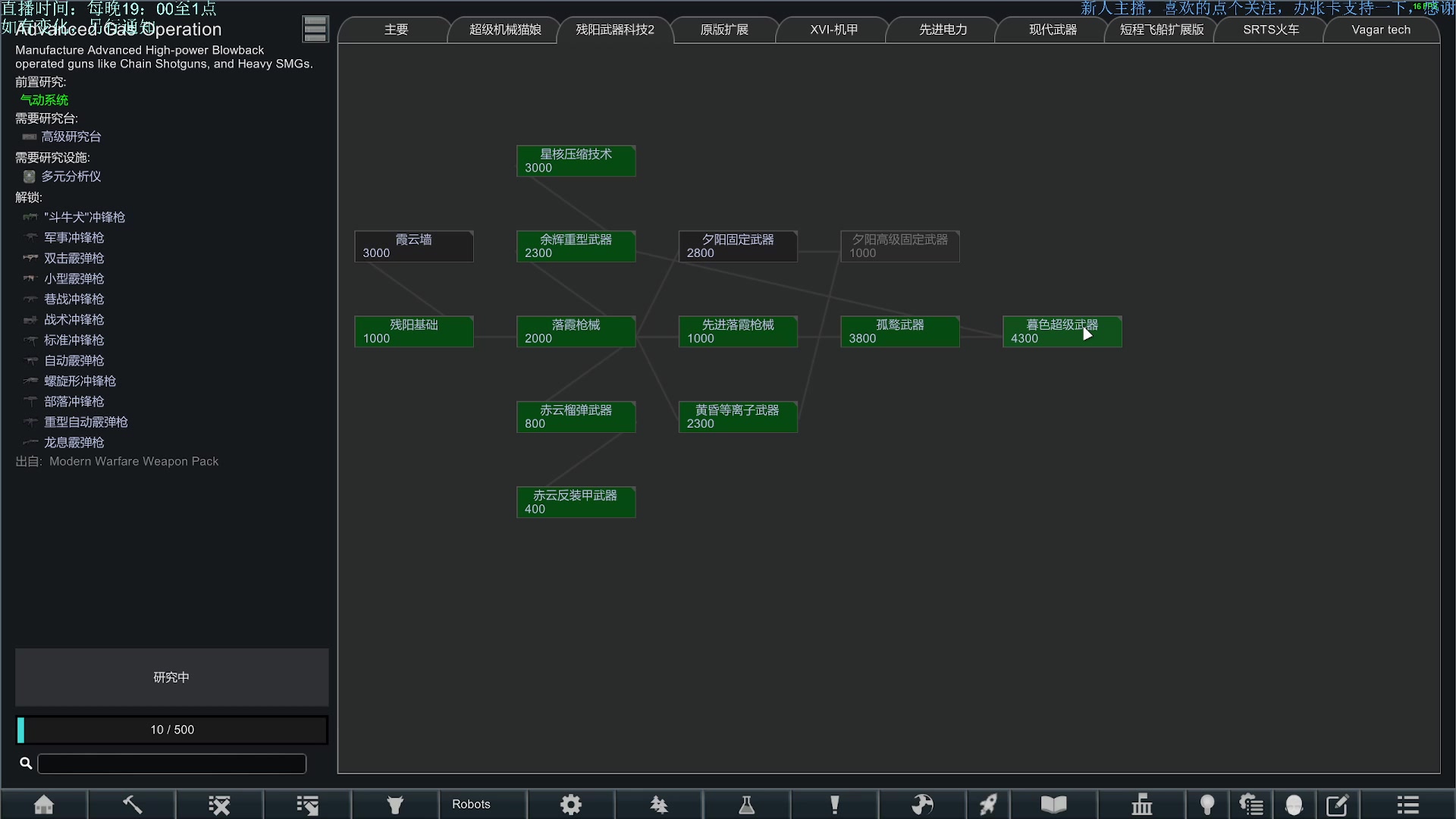The height and width of the screenshot is (819, 1456).
Task: Select the 赤云反装甲武器 research node
Action: point(576,502)
